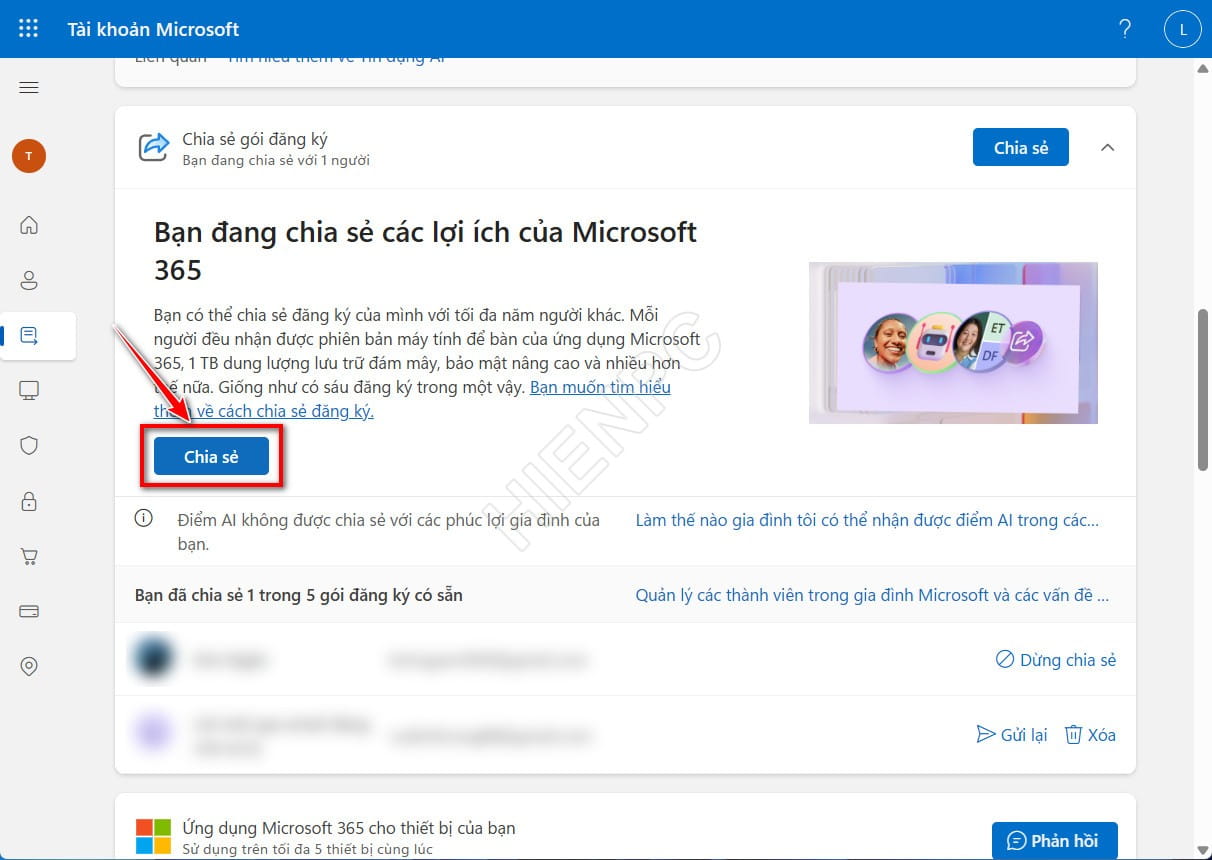Viewport: 1212px width, 860px height.
Task: Click the blurred avatar of first shared member
Action: [153, 659]
